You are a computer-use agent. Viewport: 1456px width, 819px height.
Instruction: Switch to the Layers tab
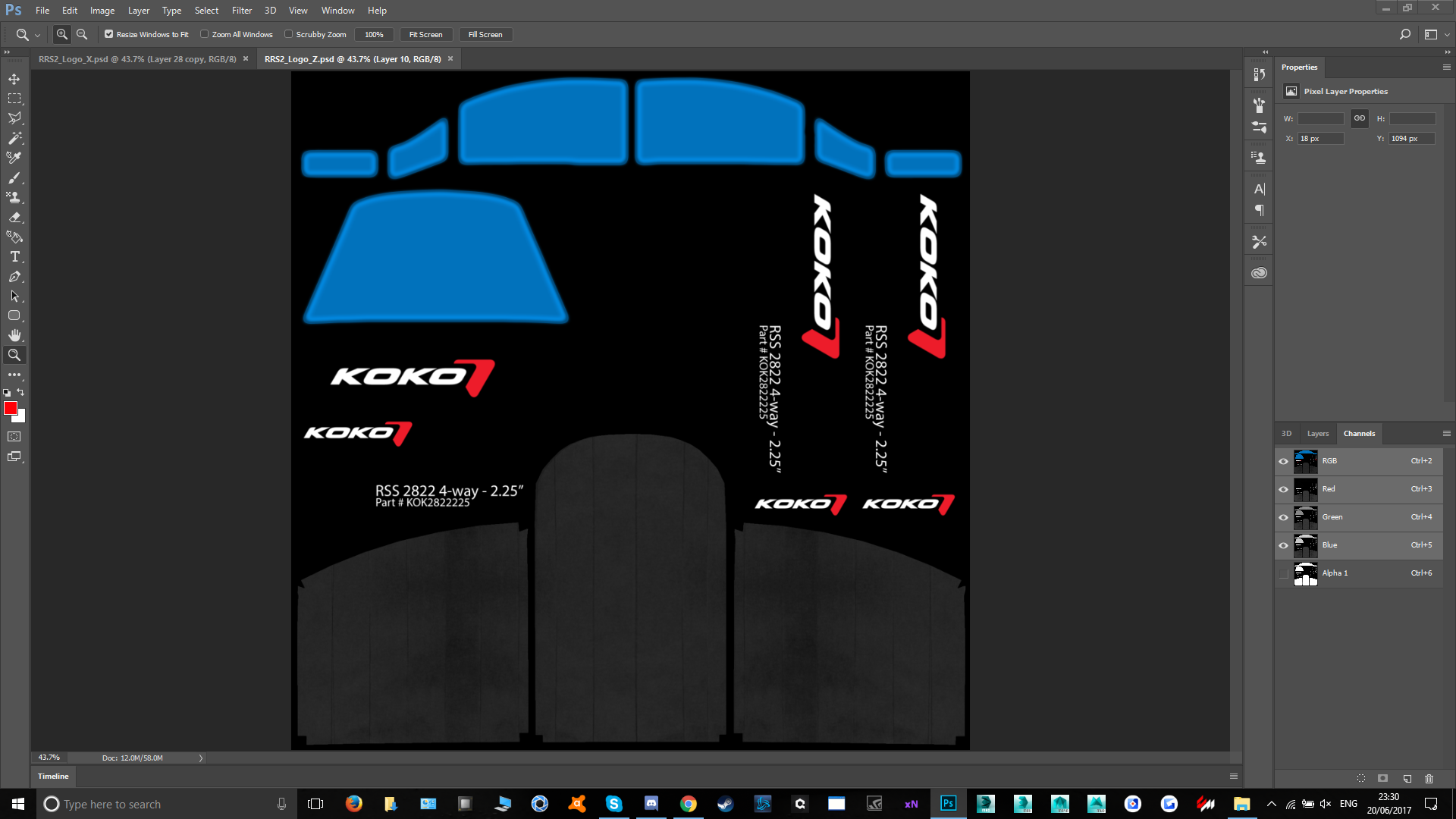coord(1318,434)
